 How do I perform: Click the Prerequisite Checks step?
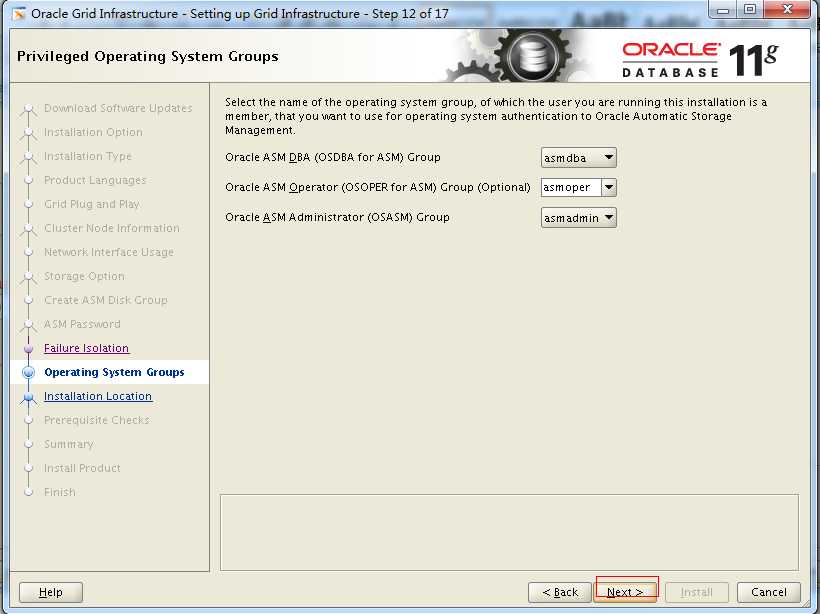(x=97, y=420)
